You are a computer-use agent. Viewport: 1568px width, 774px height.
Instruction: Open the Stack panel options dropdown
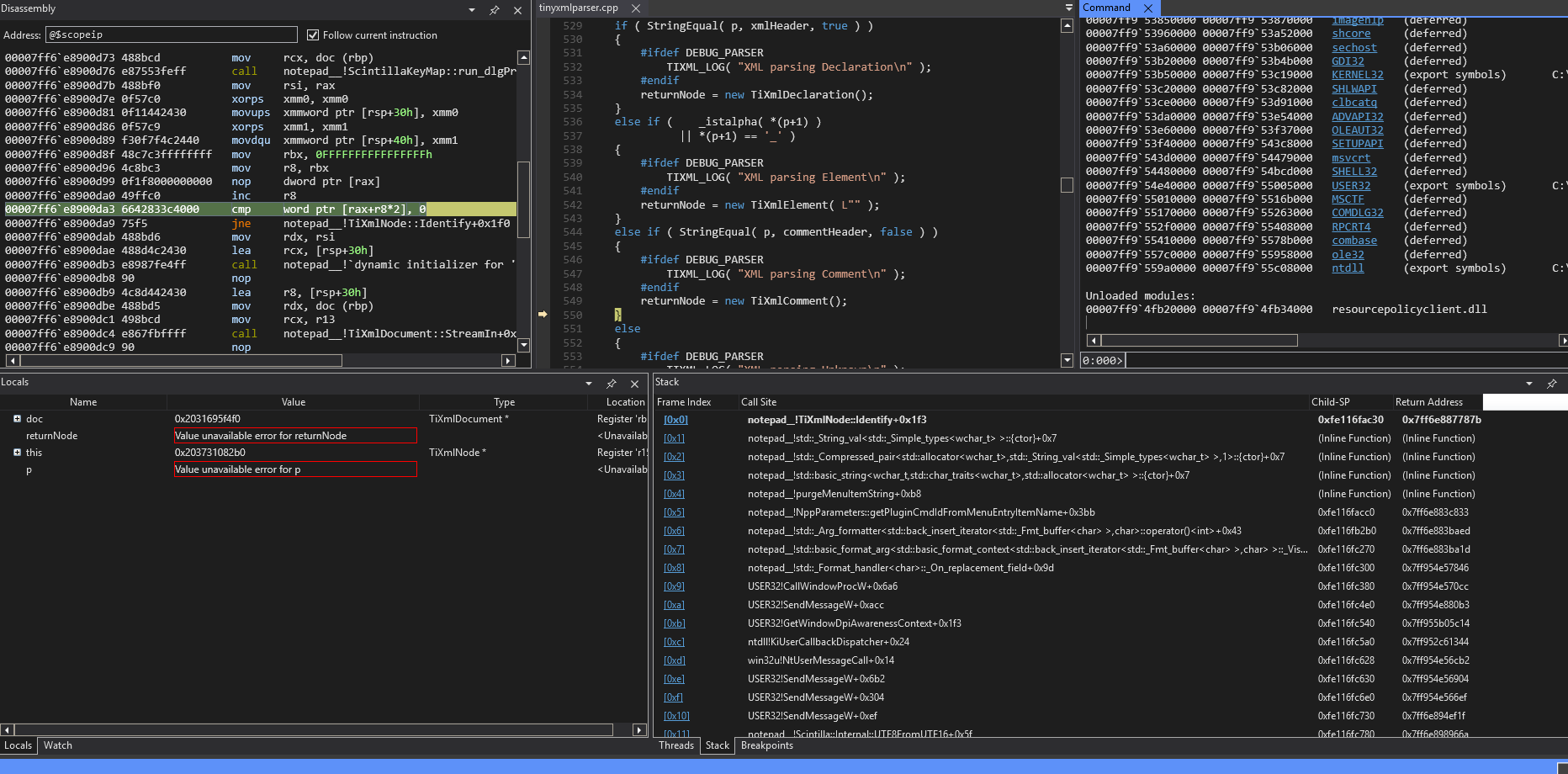pyautogui.click(x=1529, y=384)
